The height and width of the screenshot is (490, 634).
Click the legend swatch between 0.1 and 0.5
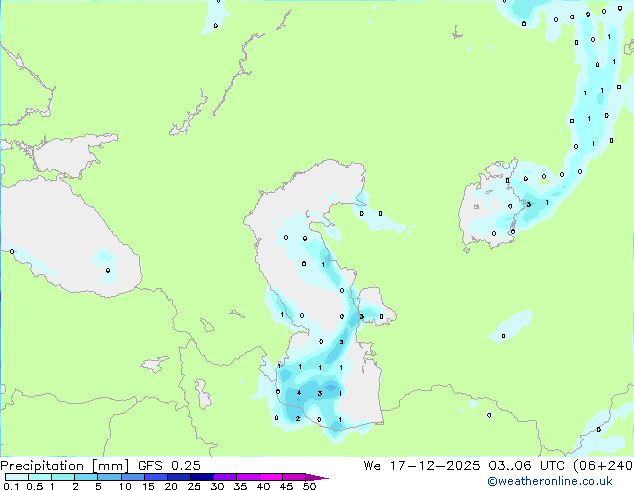click(x=17, y=477)
